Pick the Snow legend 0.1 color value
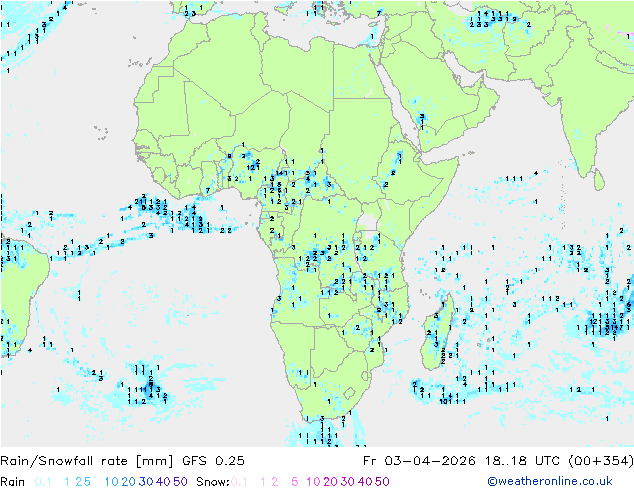 (x=239, y=482)
